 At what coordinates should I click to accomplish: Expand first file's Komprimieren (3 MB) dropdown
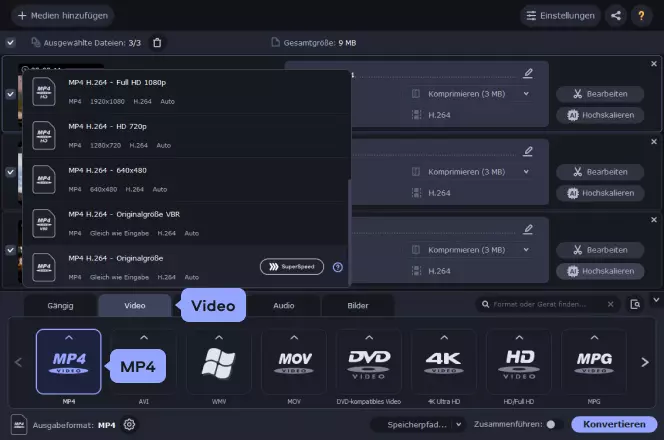point(526,94)
